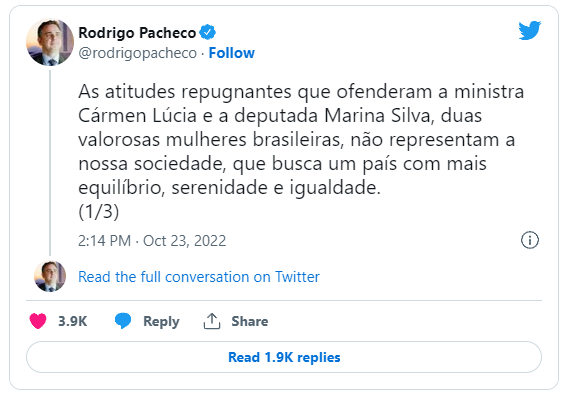The image size is (566, 395).
Task: Click the (1/3) thread marker text
Action: (99, 212)
